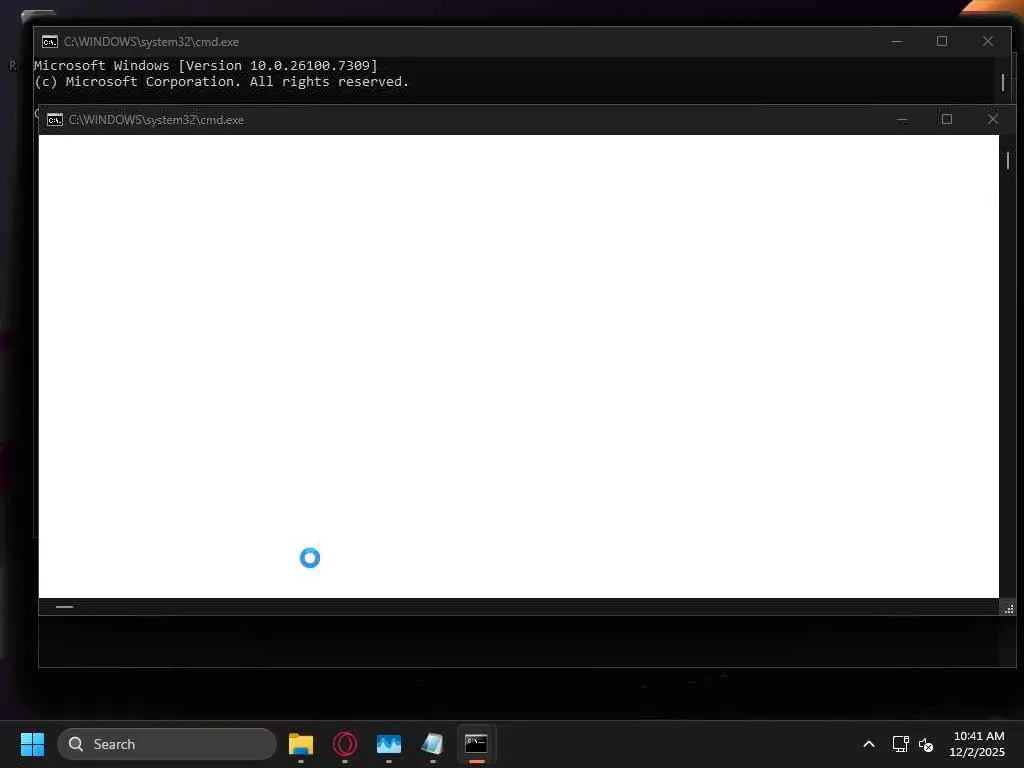Maximize the front cmd.exe window

pyautogui.click(x=946, y=119)
